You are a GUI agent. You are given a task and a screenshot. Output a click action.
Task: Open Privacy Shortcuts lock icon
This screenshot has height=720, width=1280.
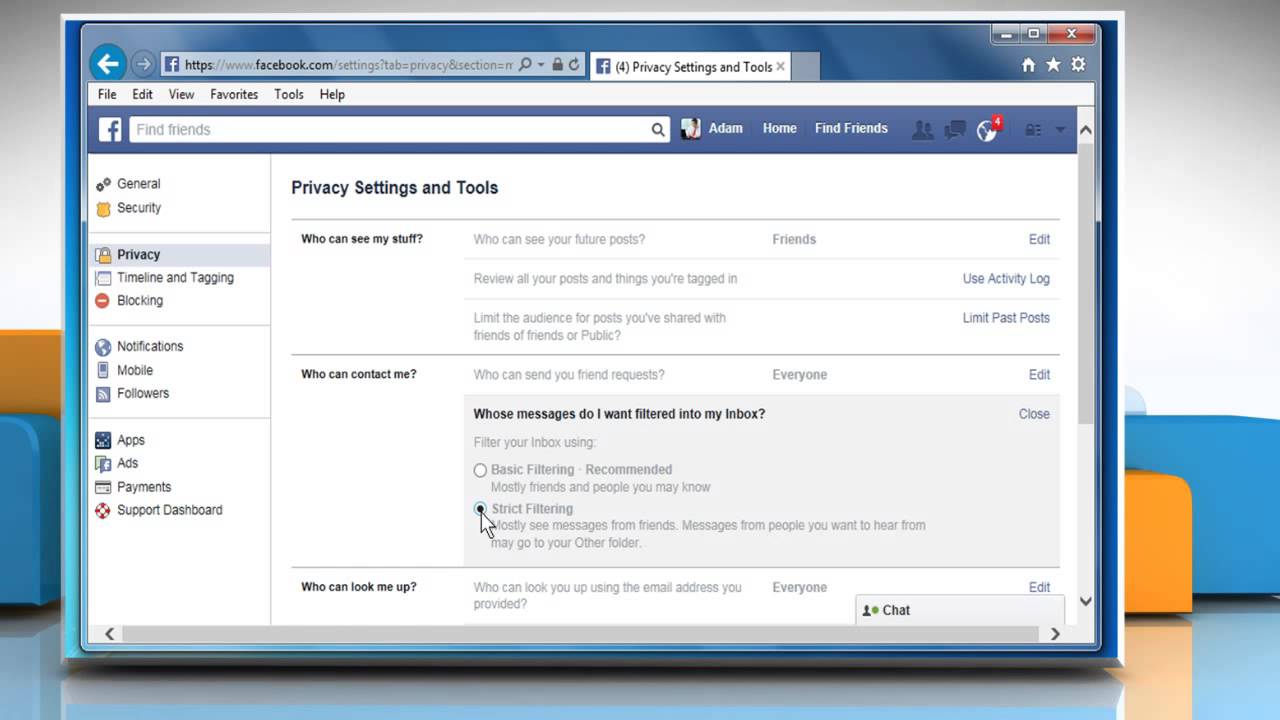[1034, 129]
